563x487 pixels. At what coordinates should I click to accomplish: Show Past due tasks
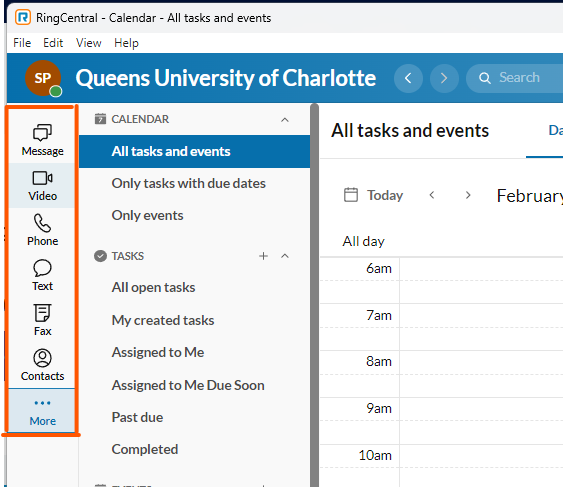tap(194, 417)
